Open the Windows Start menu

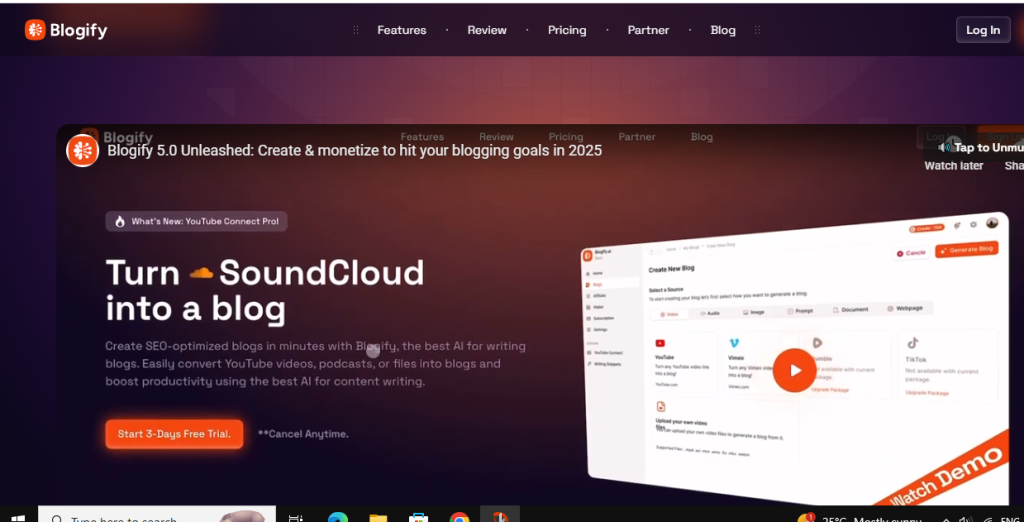18,517
